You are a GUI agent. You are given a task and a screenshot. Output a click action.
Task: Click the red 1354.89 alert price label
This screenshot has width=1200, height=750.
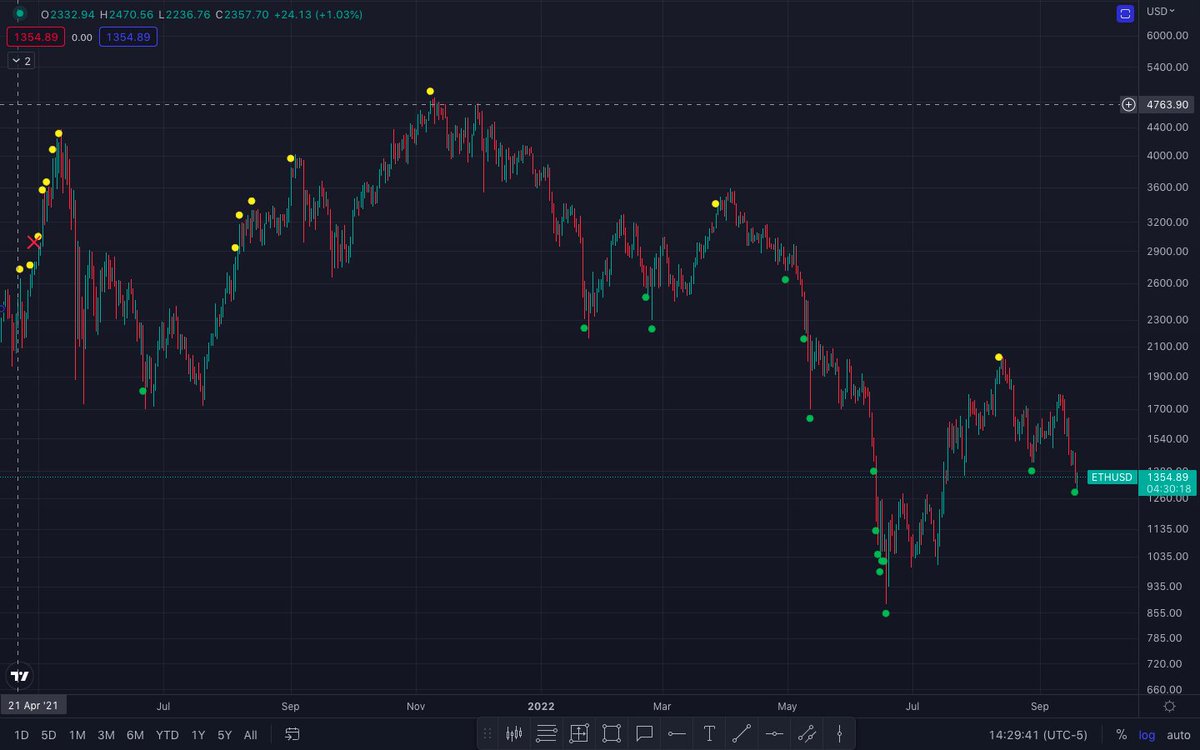(34, 36)
